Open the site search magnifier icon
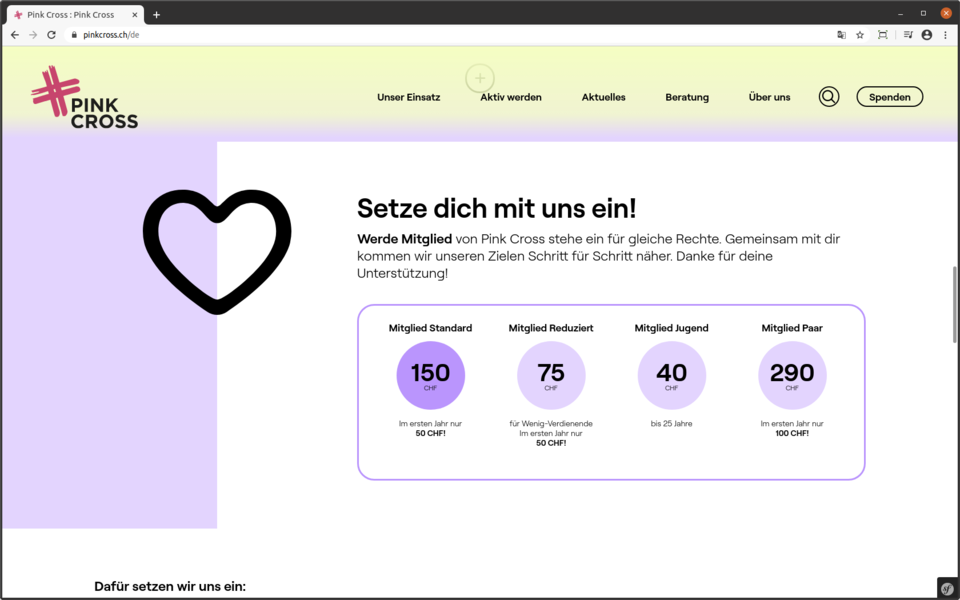 click(x=829, y=97)
